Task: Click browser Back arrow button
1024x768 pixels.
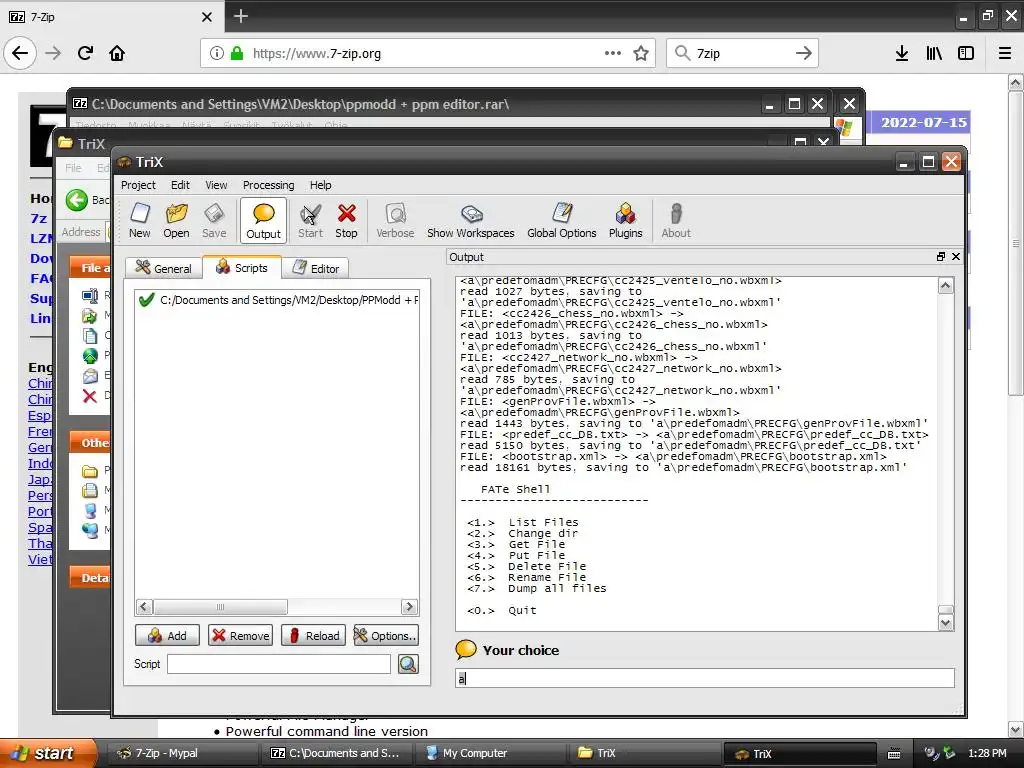Action: point(20,53)
